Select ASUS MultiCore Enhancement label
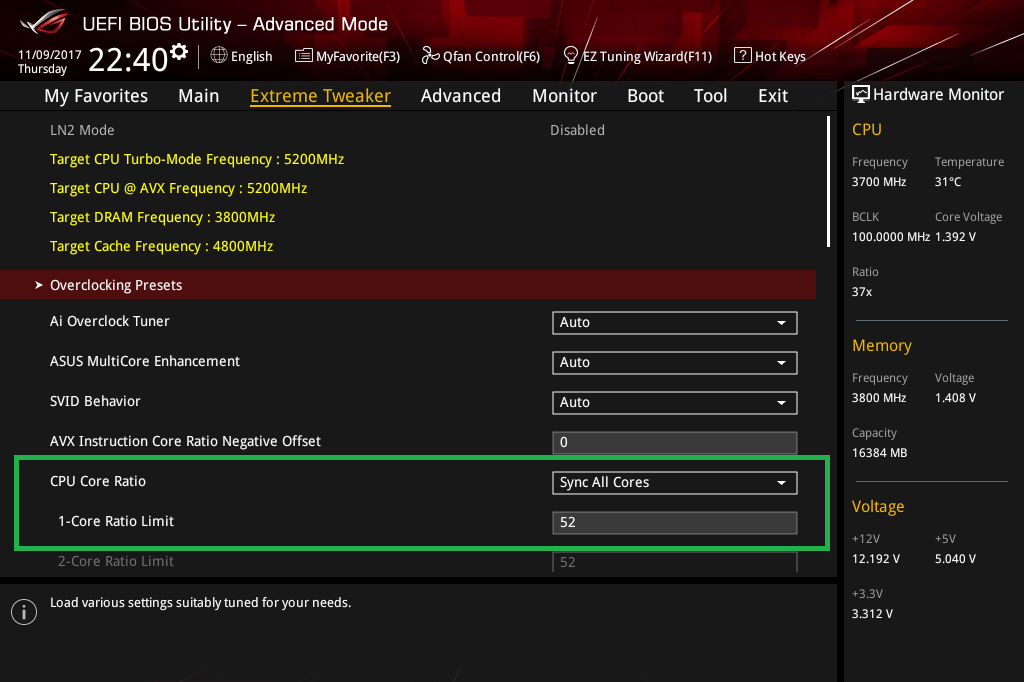The image size is (1024, 682). [145, 361]
